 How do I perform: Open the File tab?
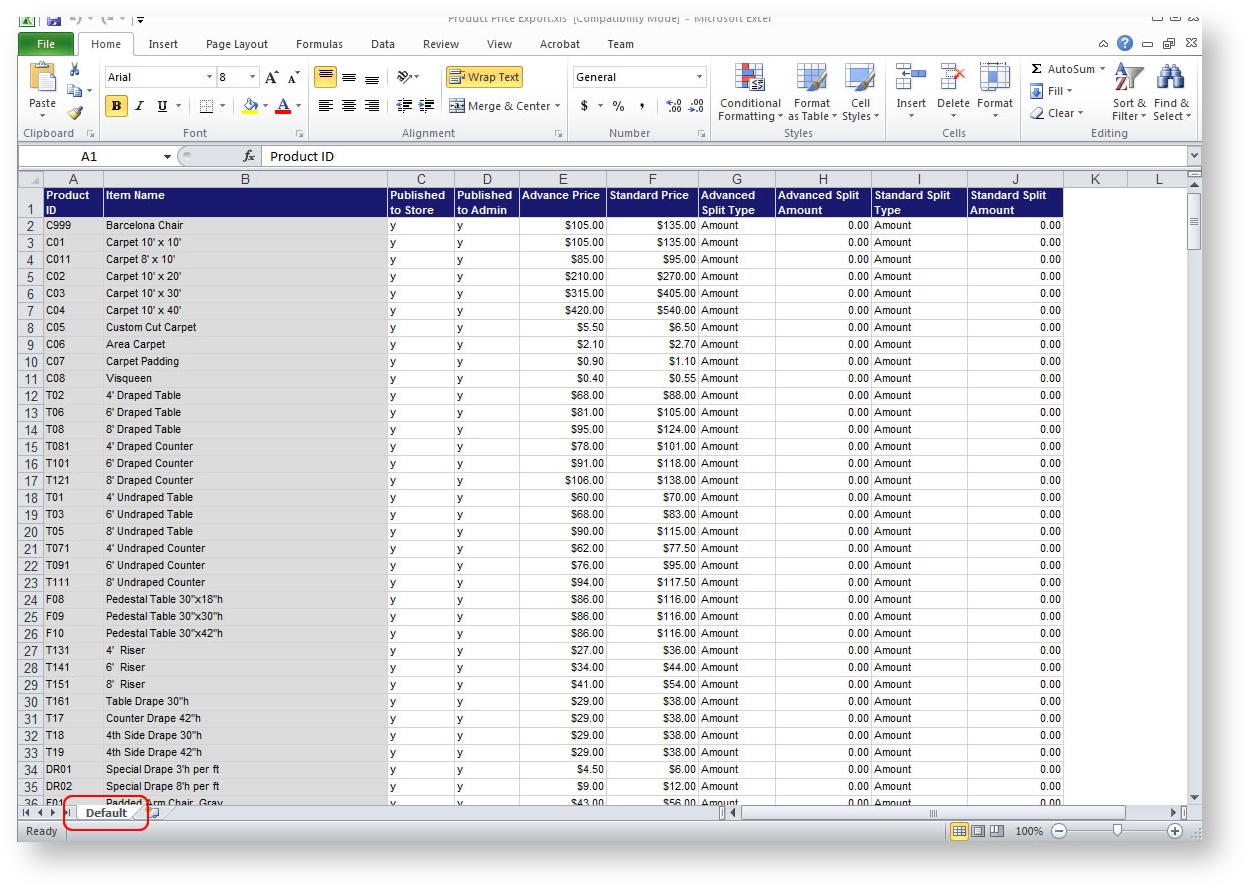tap(46, 44)
